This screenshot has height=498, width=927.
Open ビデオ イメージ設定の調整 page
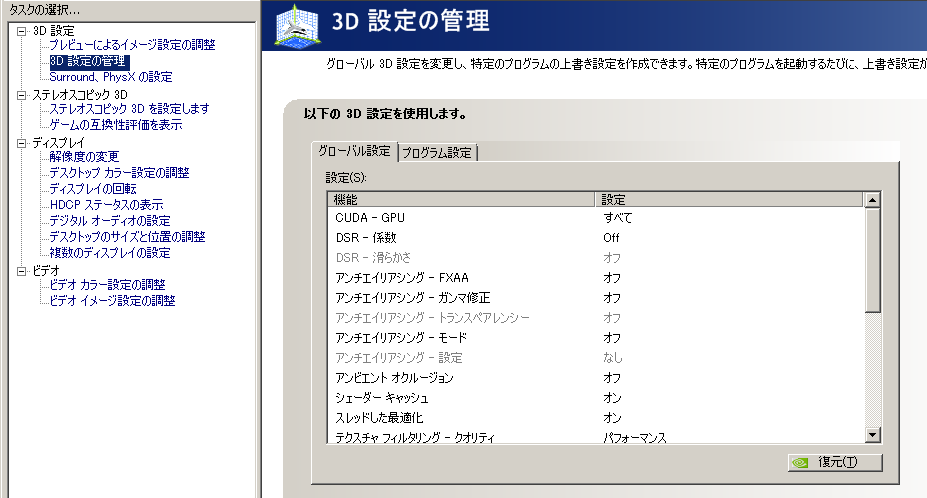click(x=112, y=300)
